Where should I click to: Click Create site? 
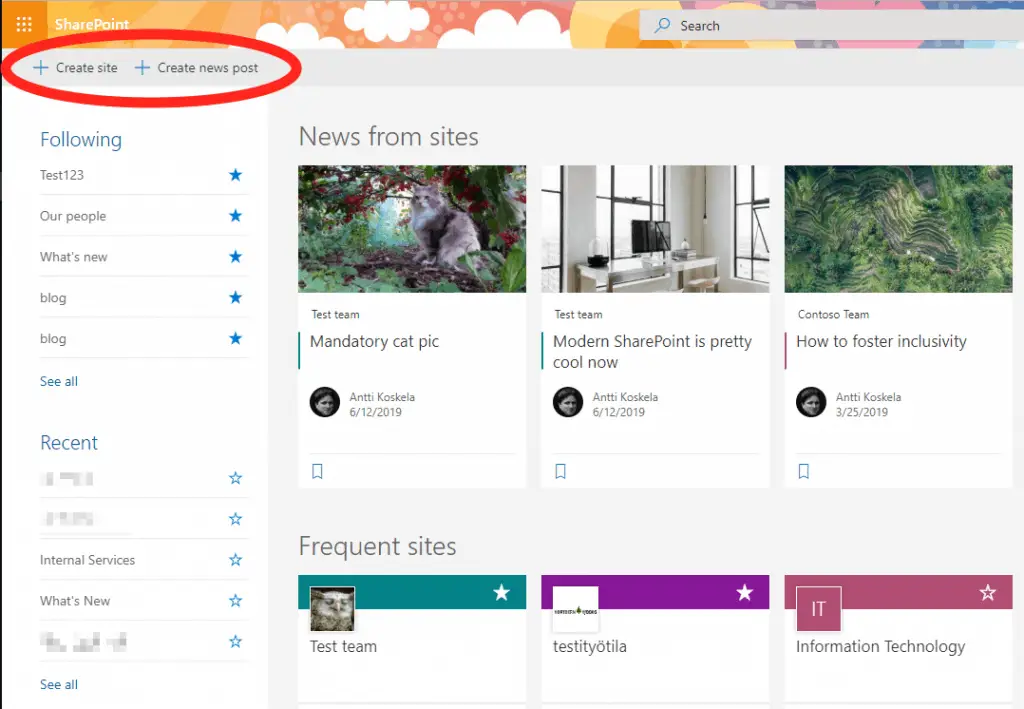coord(76,68)
